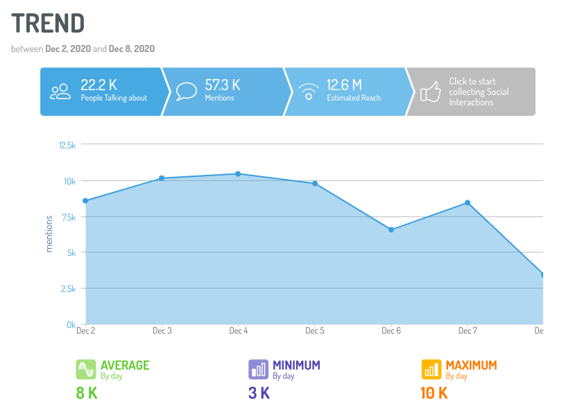Viewport: 564px width, 412px height.
Task: Click the Dec 6 x-axis label
Action: [x=391, y=331]
